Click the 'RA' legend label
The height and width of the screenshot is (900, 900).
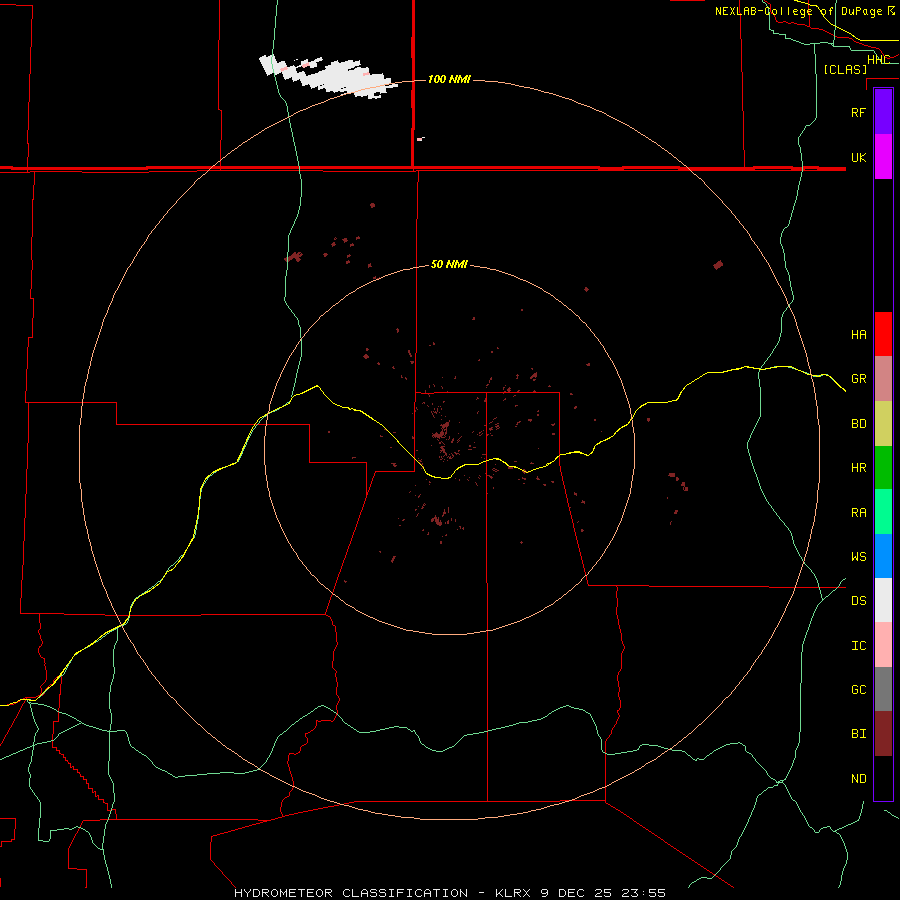click(x=859, y=513)
